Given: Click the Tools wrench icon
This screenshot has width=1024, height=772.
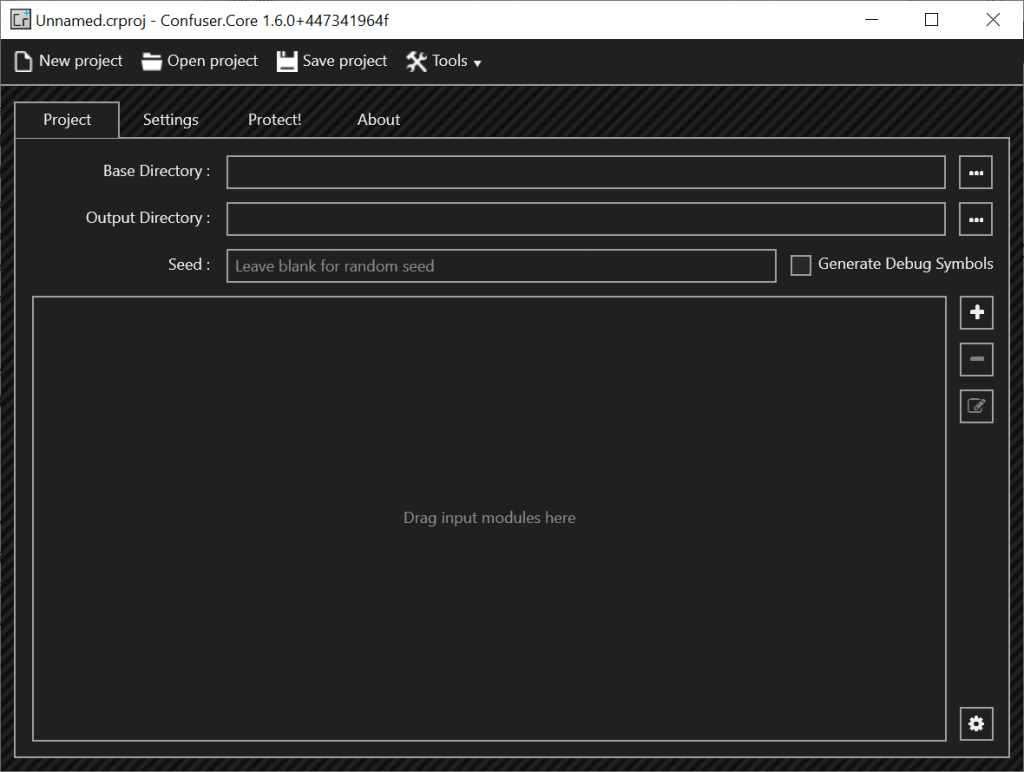Looking at the screenshot, I should [x=416, y=61].
